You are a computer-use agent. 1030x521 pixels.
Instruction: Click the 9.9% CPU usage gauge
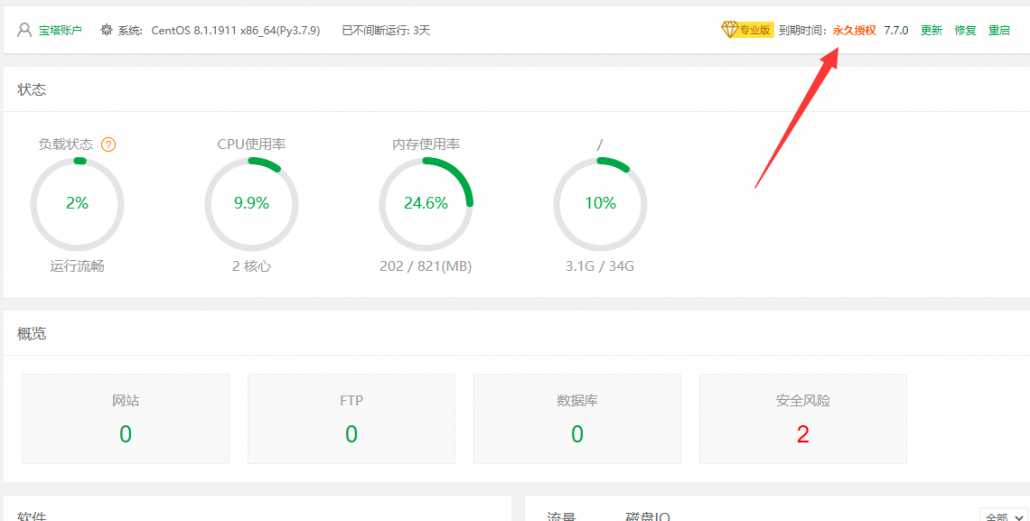pos(251,203)
